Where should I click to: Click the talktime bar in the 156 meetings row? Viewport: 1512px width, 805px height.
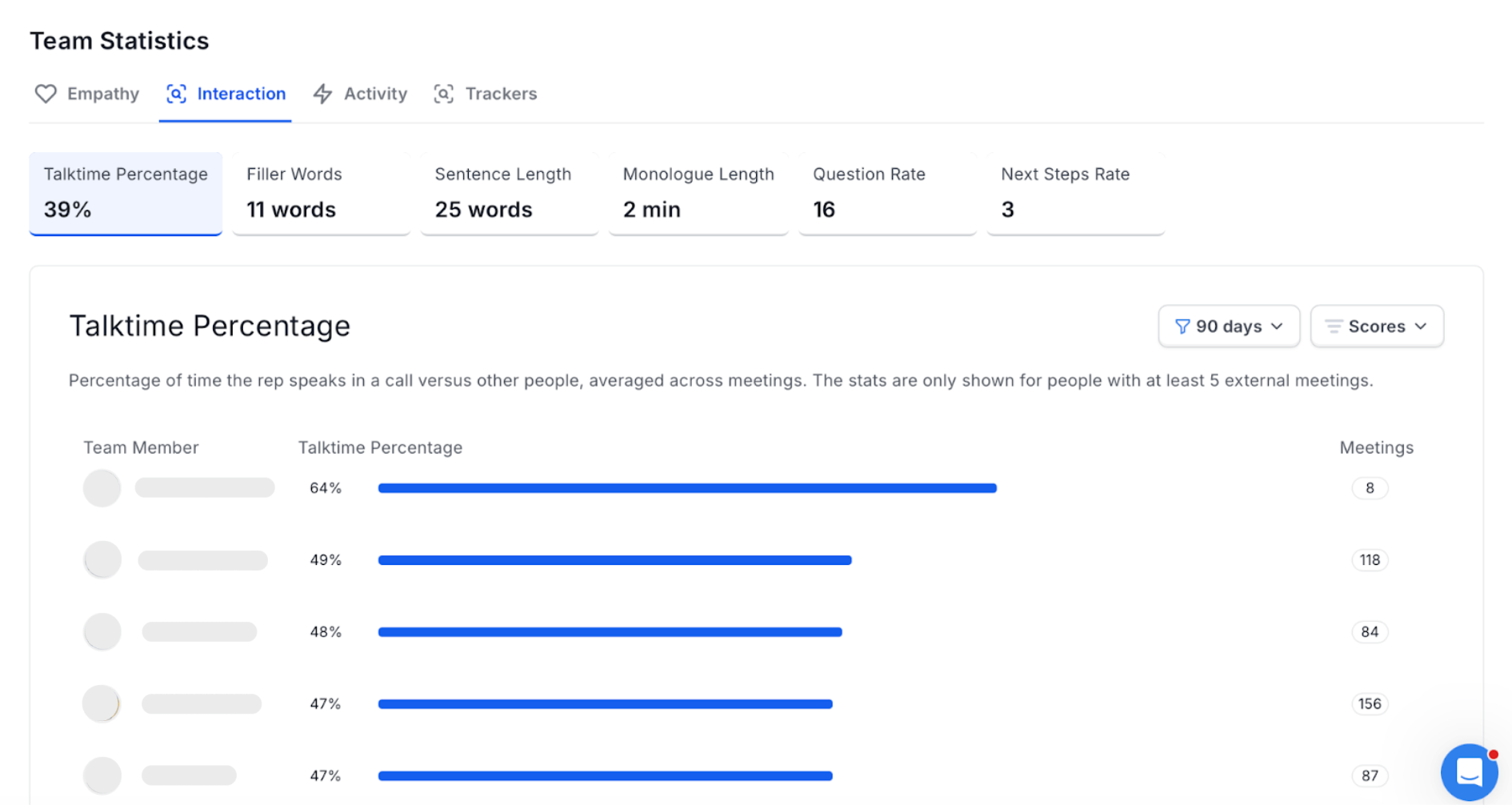tap(605, 704)
